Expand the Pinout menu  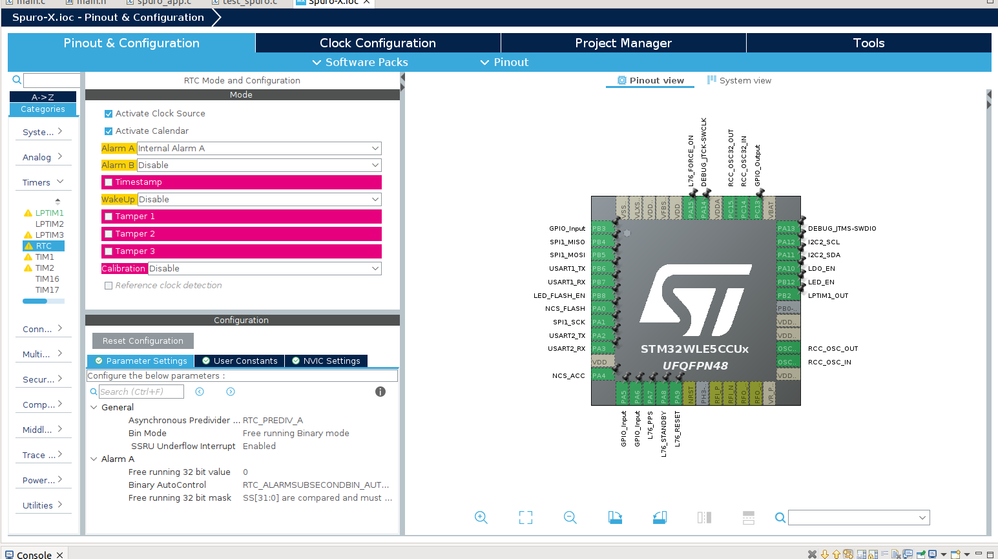[x=504, y=62]
